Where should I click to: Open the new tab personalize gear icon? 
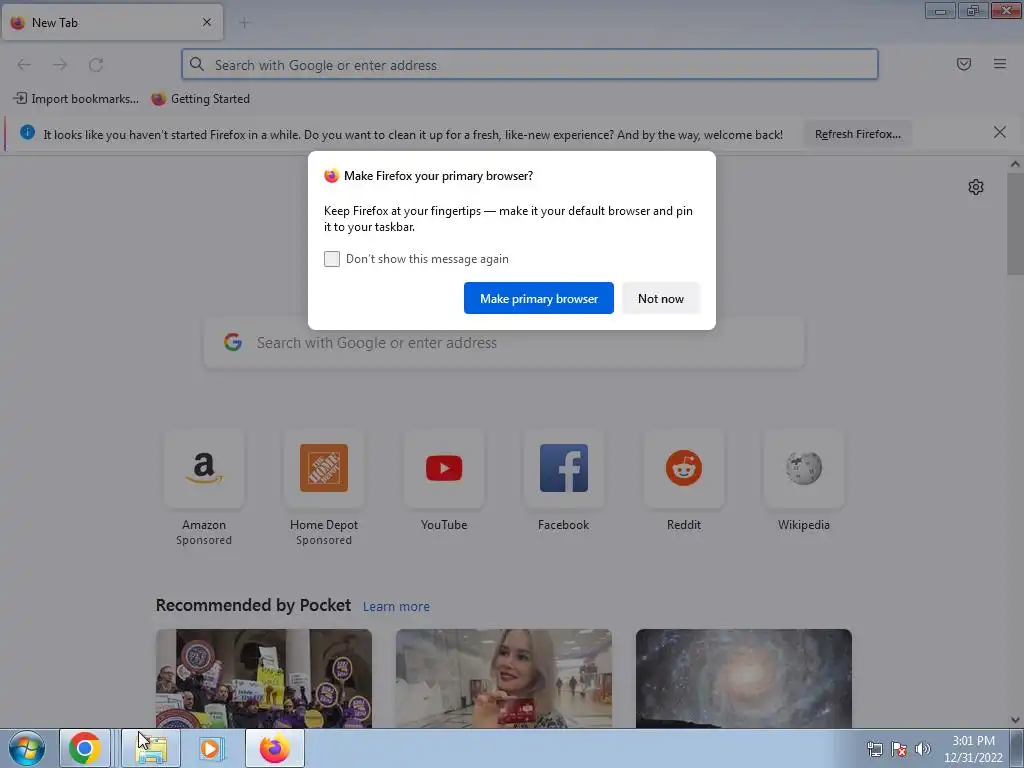click(x=976, y=187)
